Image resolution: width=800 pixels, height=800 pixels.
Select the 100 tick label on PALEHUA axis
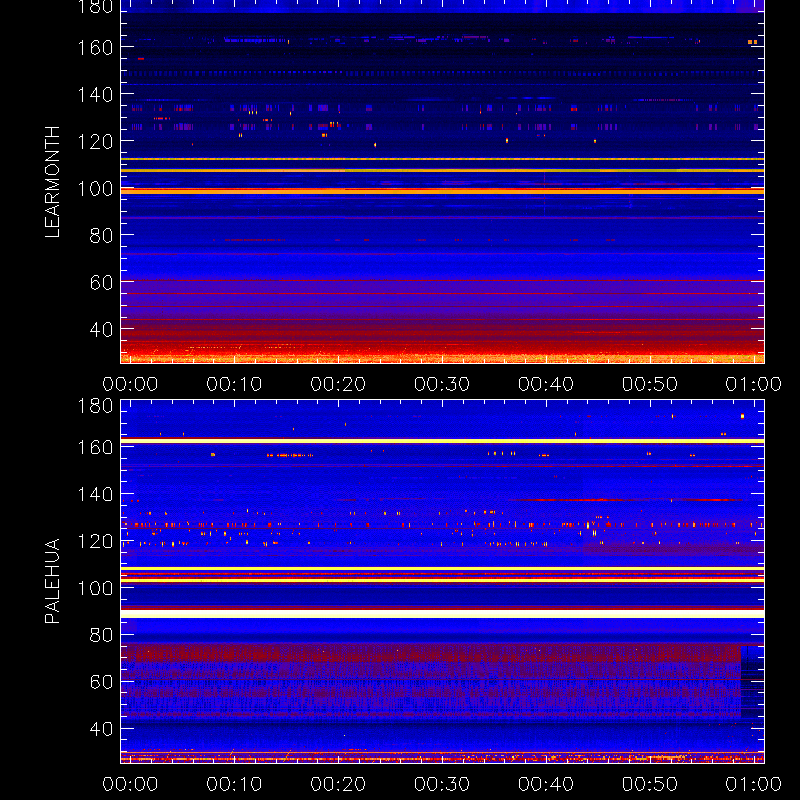click(x=95, y=588)
